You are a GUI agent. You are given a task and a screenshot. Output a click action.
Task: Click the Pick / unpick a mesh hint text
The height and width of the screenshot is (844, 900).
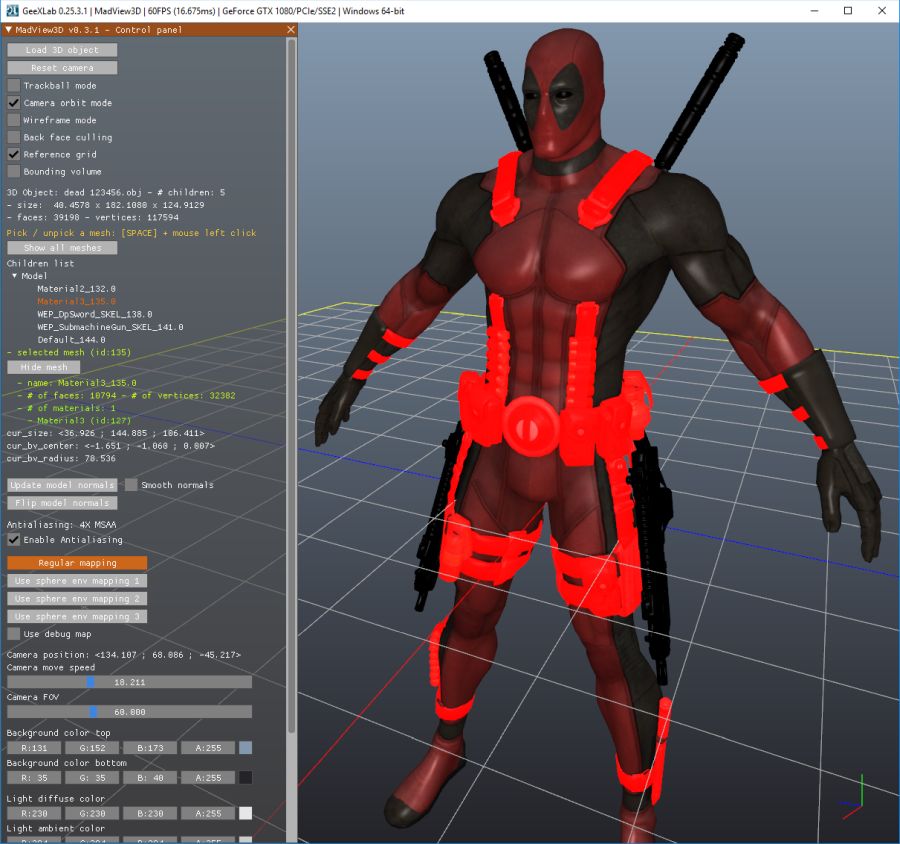[131, 233]
